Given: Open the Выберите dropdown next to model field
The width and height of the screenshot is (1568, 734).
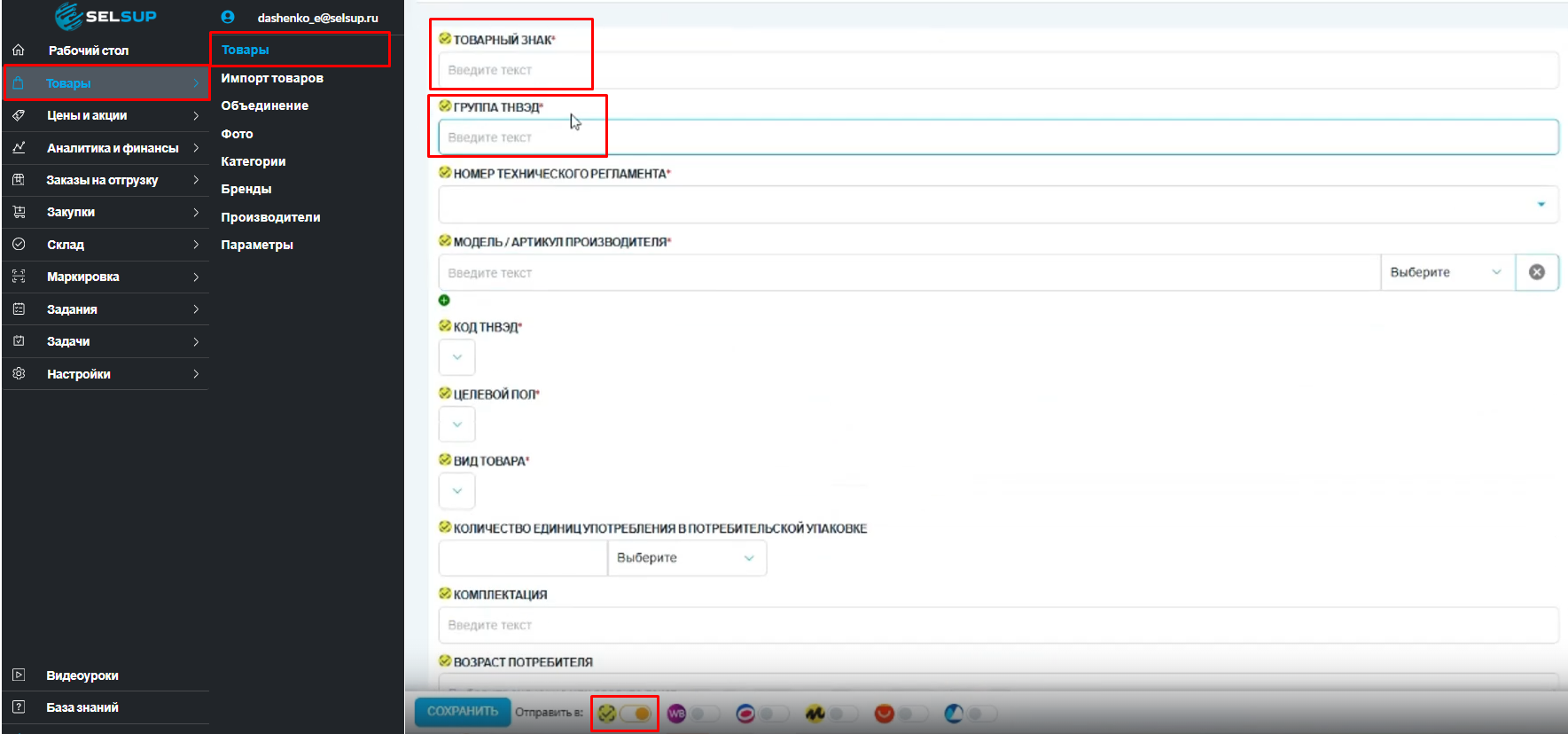Looking at the screenshot, I should 1447,272.
